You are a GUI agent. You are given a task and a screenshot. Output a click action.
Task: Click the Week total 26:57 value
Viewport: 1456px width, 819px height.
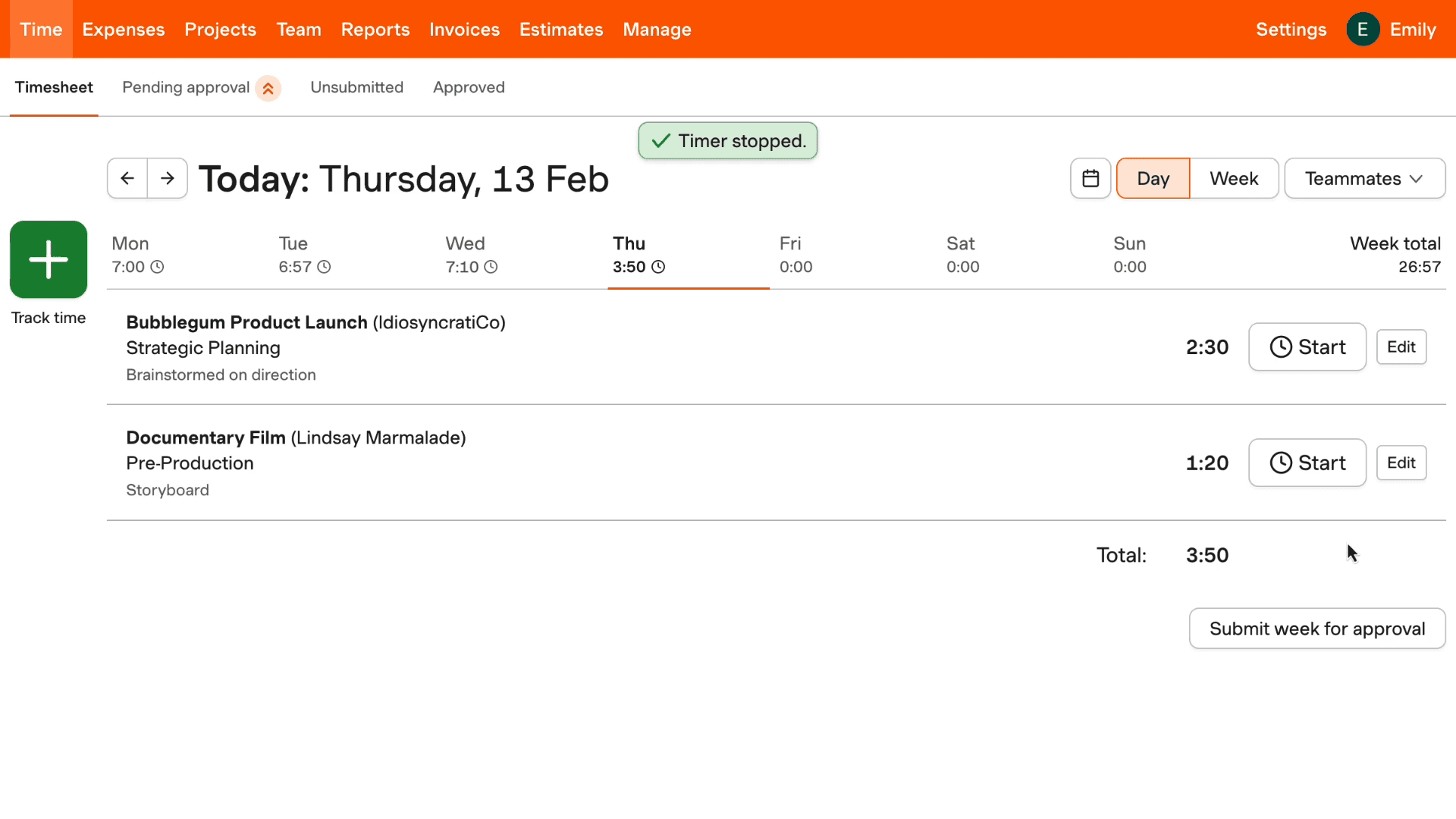1420,267
